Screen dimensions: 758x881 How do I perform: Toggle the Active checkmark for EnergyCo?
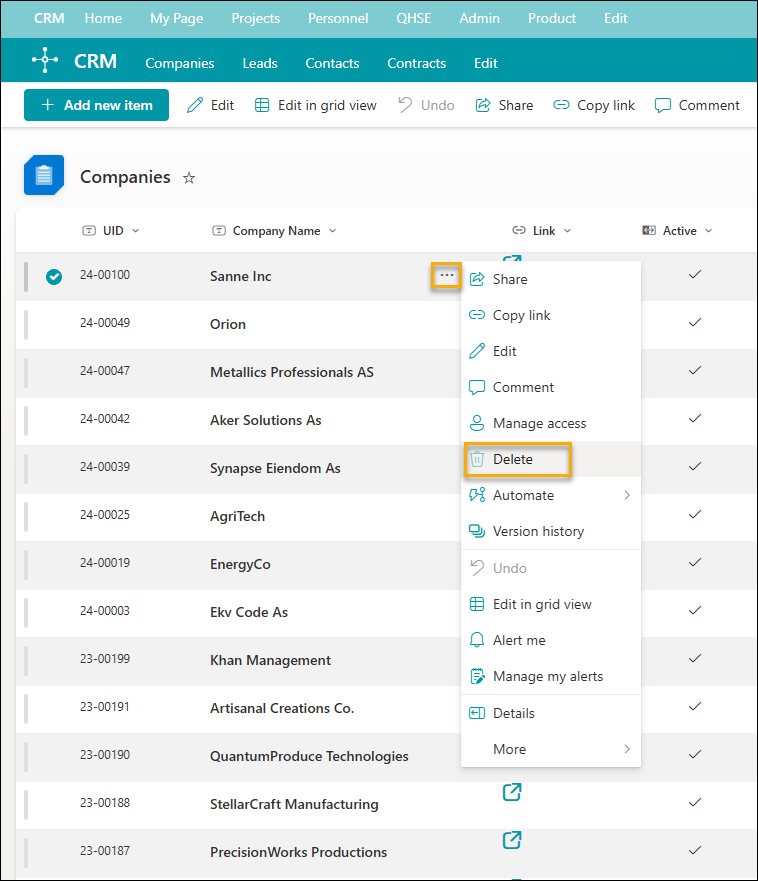click(695, 562)
